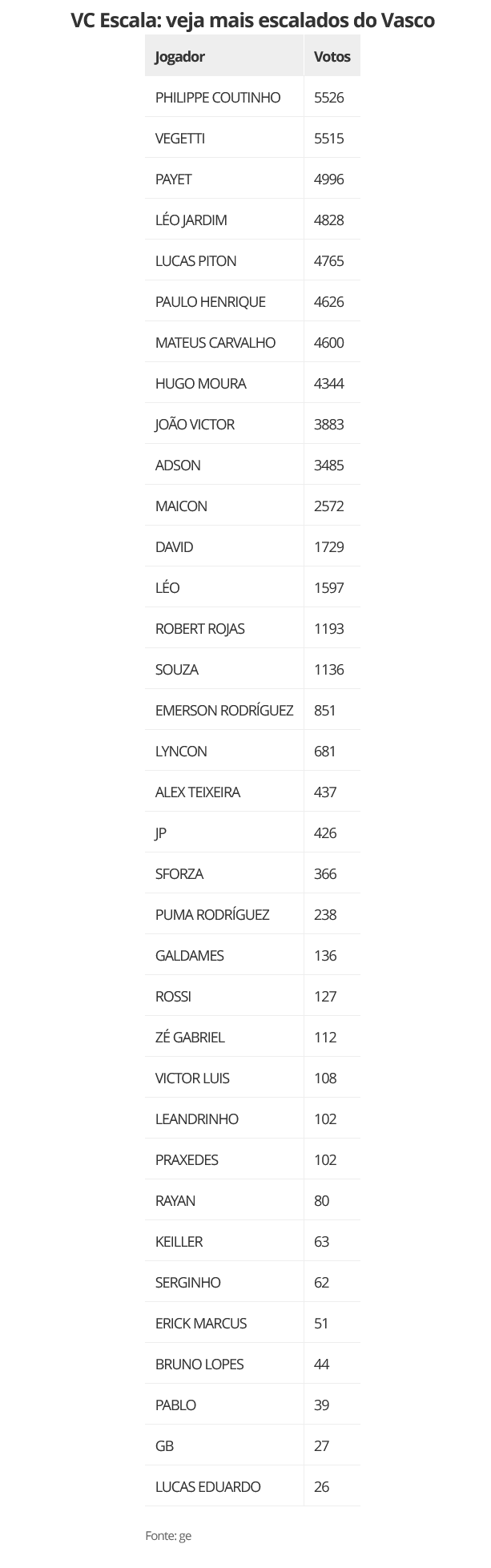Click the VC Escala article title
The width and height of the screenshot is (491, 1568).
(252, 20)
